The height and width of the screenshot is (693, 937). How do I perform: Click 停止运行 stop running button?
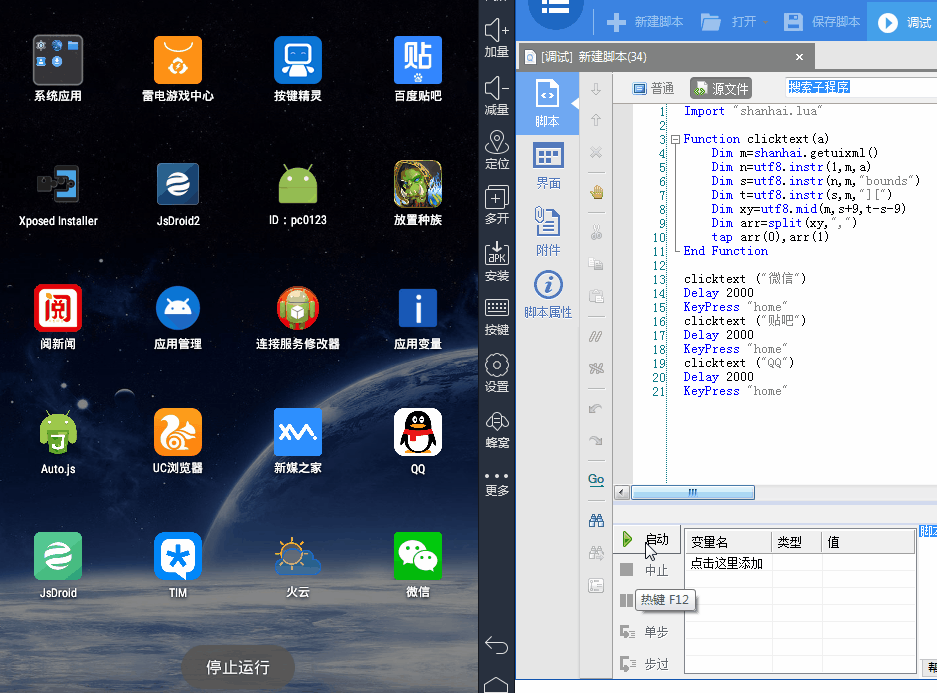click(238, 667)
